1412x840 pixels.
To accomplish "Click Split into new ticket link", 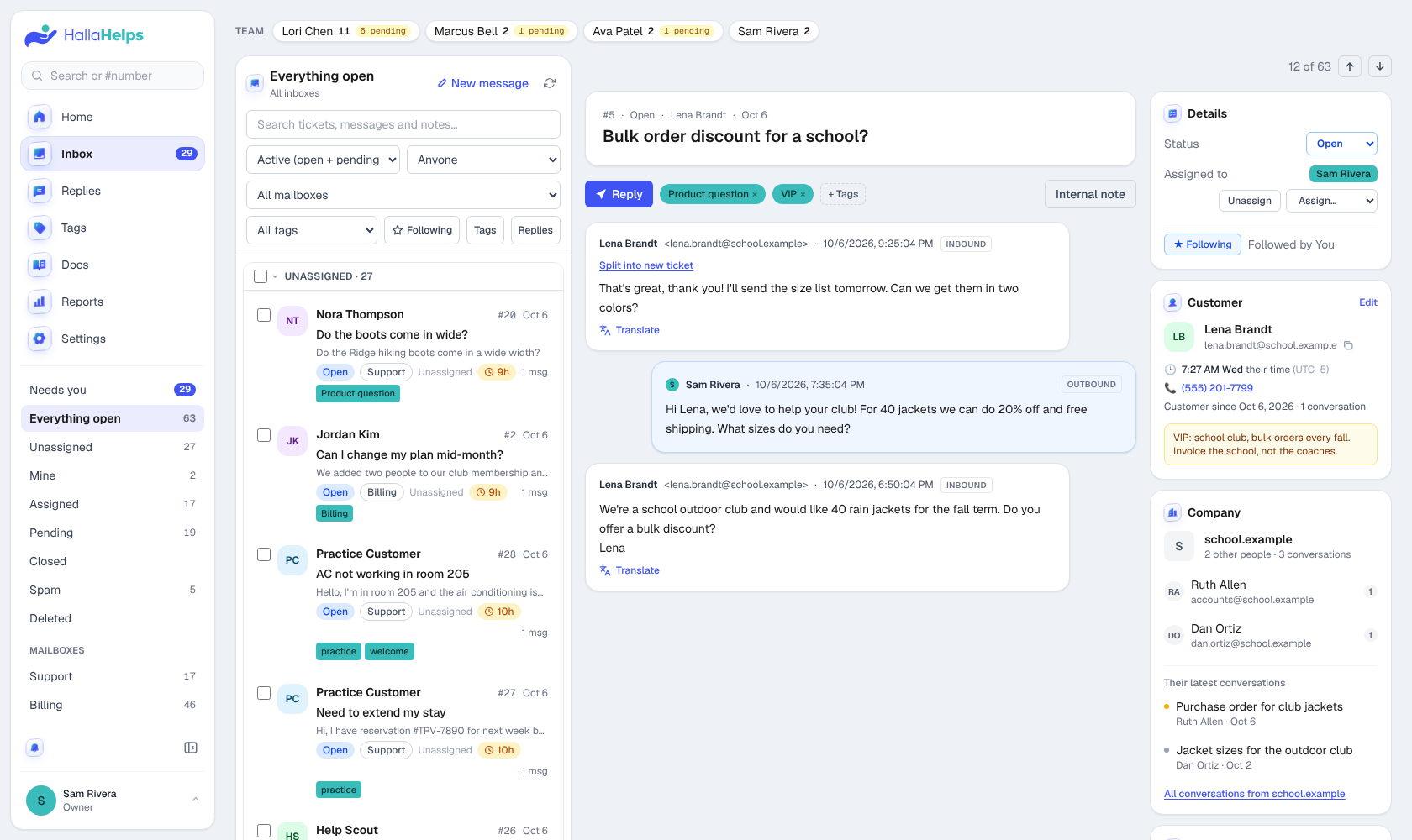I will coord(646,265).
